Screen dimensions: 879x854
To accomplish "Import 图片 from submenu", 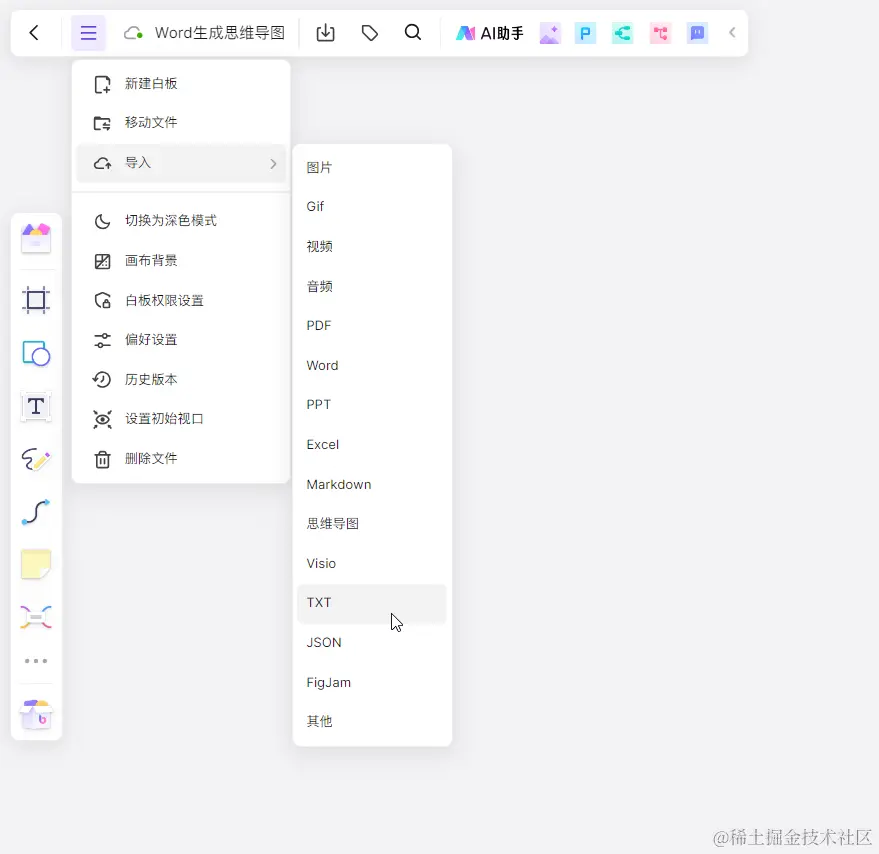I will coord(372,168).
